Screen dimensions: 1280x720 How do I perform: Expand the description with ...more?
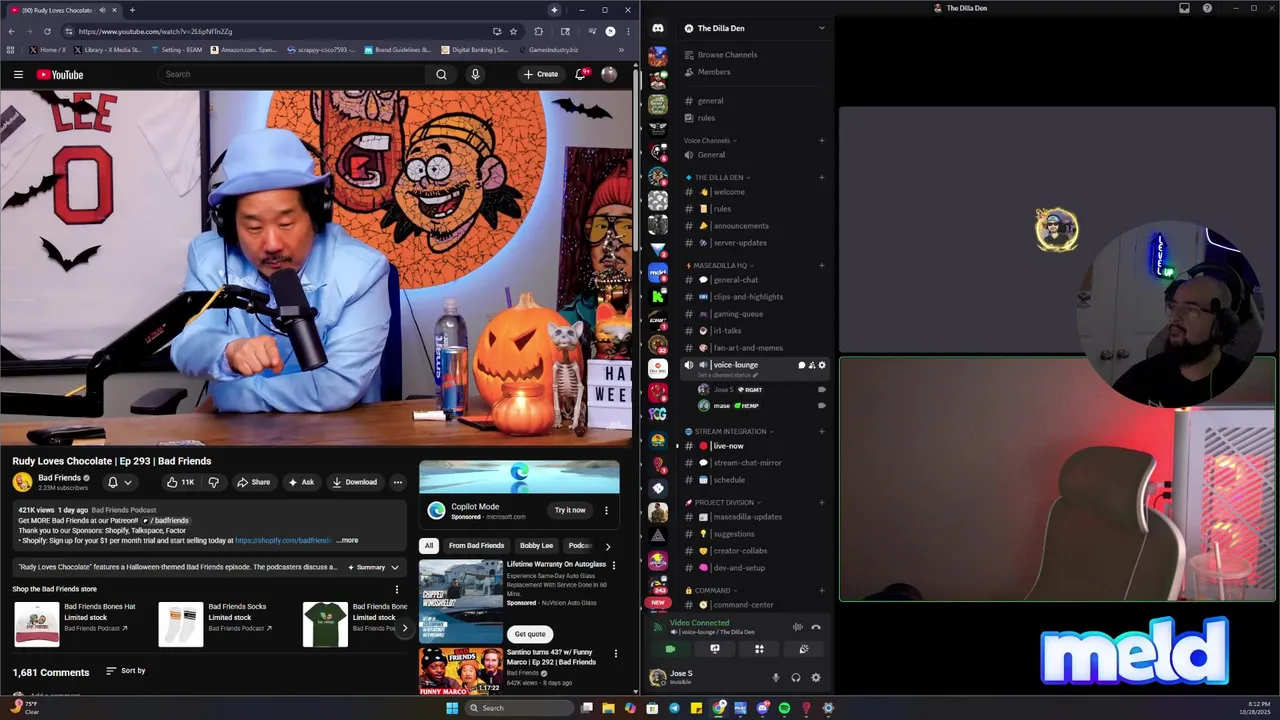point(347,540)
